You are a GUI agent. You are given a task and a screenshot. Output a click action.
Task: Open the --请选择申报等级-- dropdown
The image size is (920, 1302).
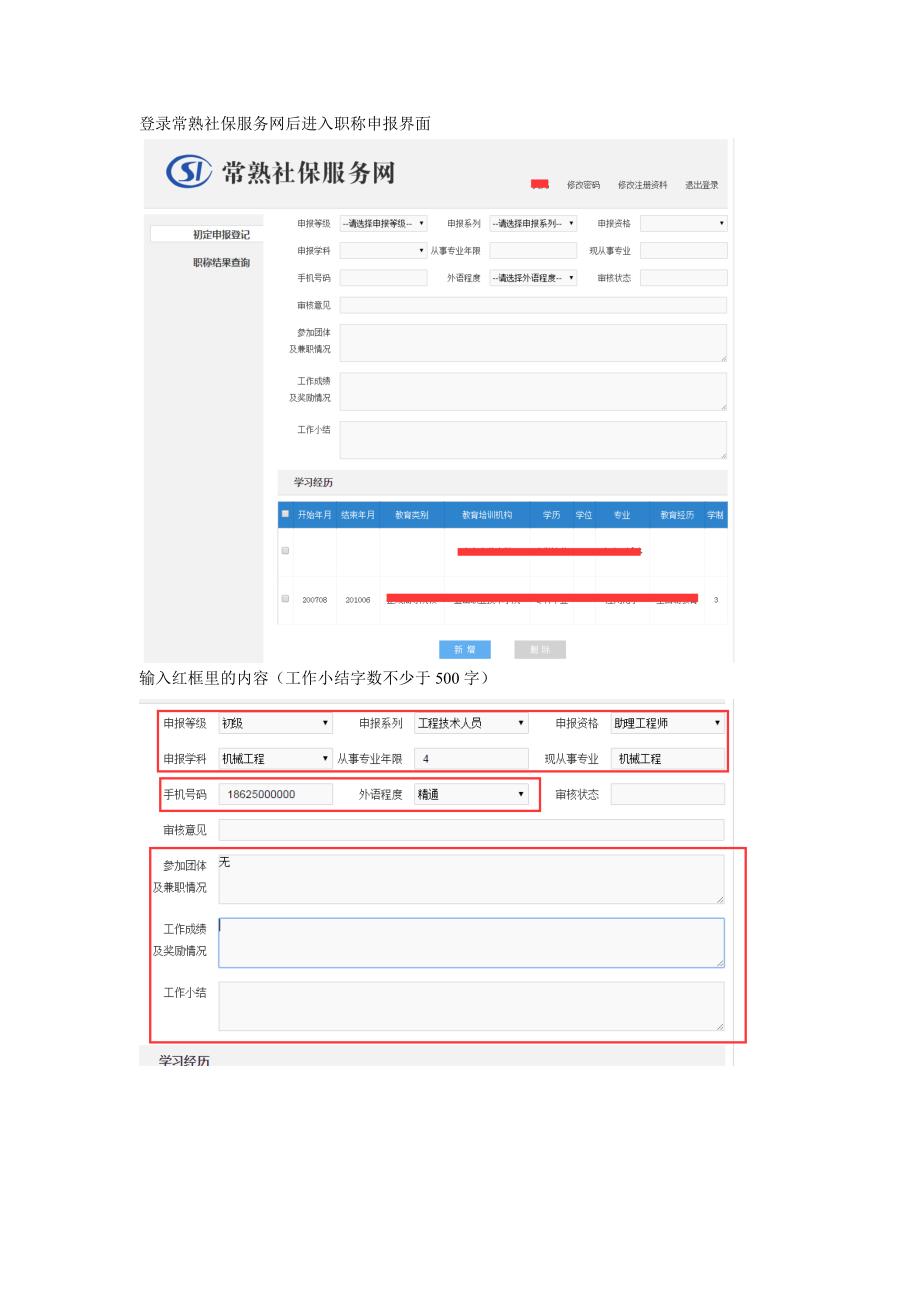(384, 224)
